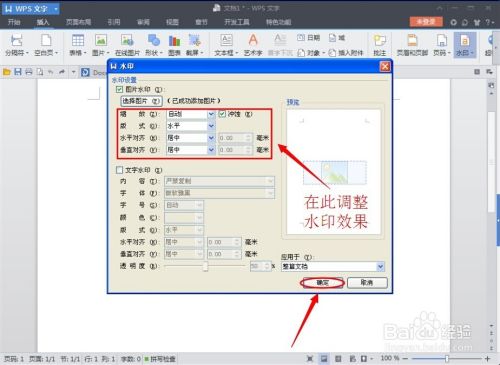Open the 形状 shapes gallery
Screen dimensions: 500x365
[x=153, y=44]
